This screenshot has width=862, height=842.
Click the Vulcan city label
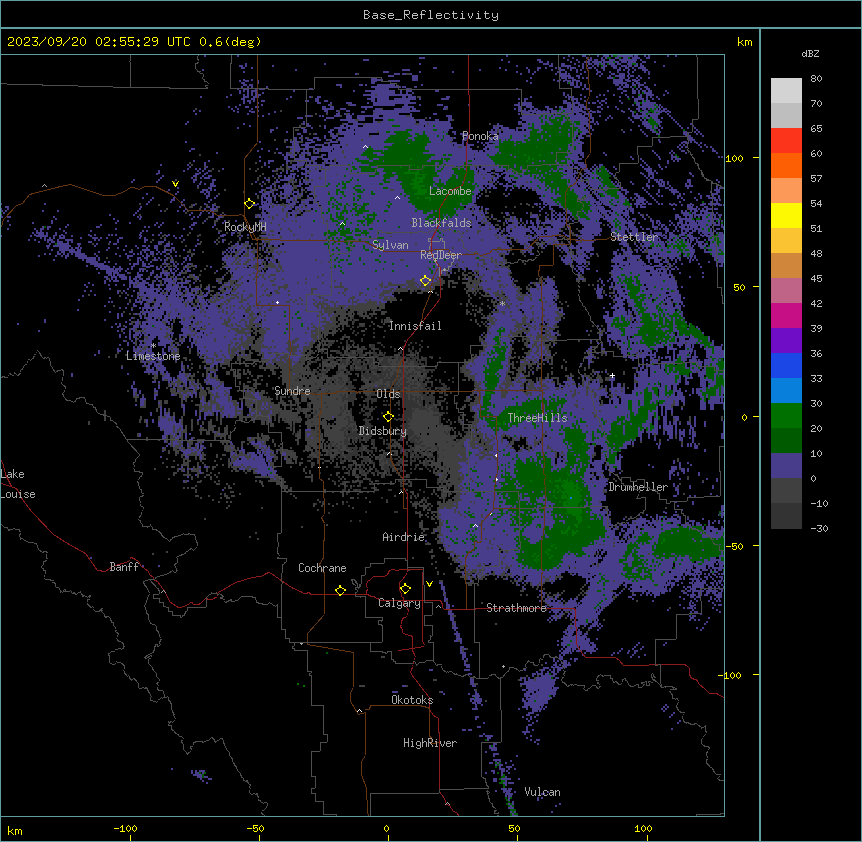click(542, 792)
